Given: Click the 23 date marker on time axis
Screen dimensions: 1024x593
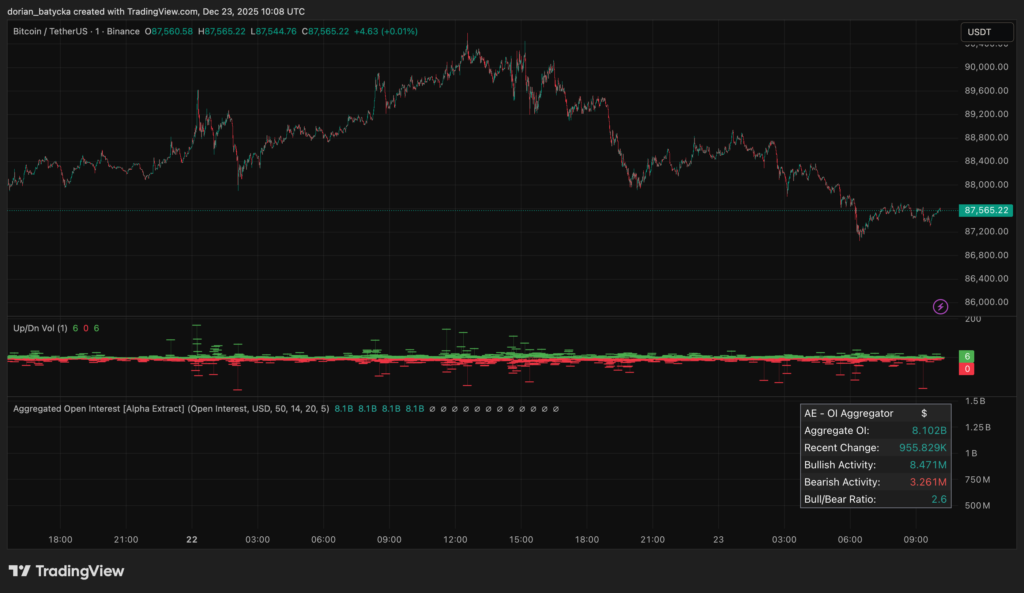Looking at the screenshot, I should coord(717,539).
